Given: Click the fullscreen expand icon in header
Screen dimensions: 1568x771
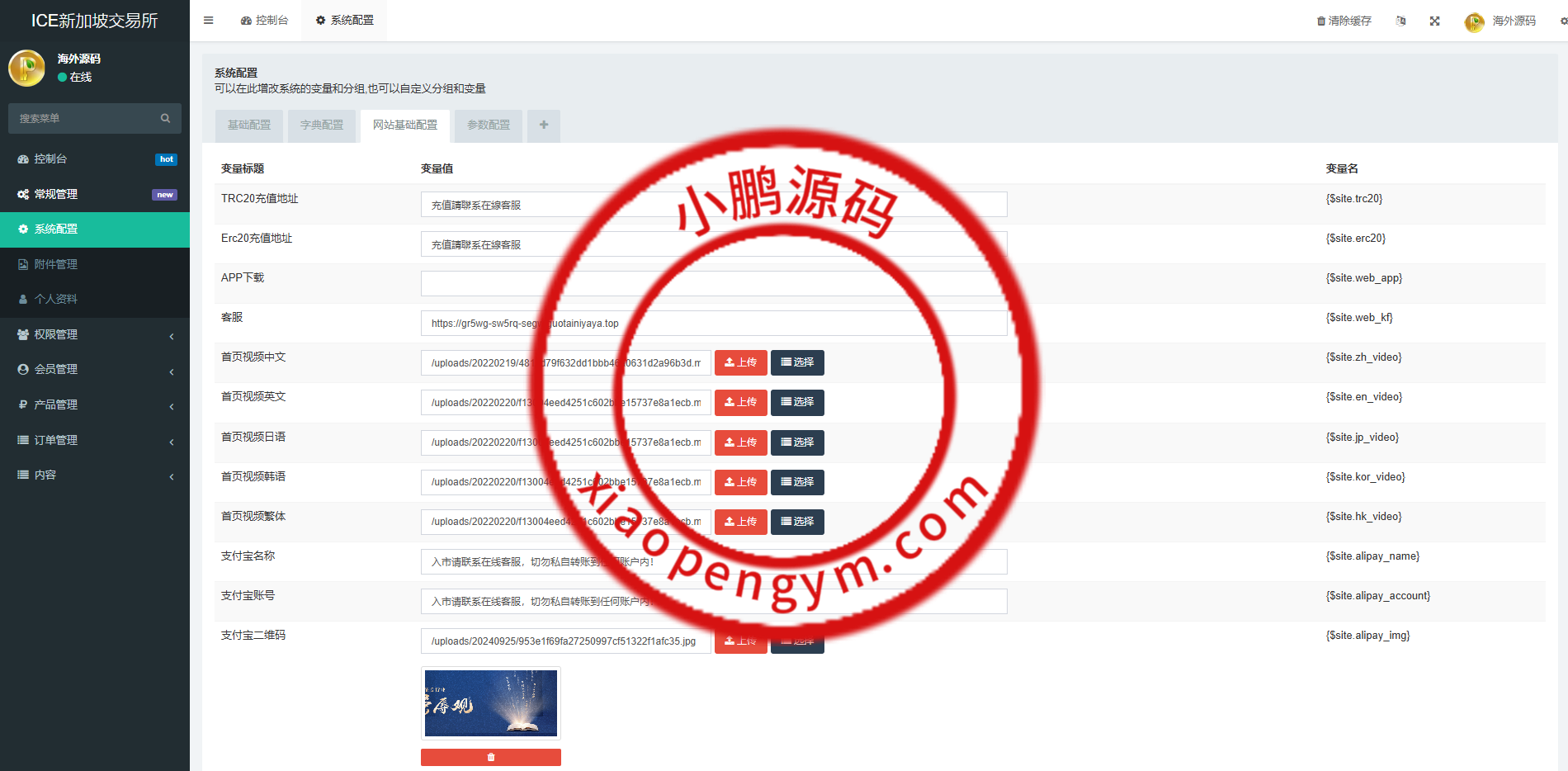Looking at the screenshot, I should point(1435,21).
